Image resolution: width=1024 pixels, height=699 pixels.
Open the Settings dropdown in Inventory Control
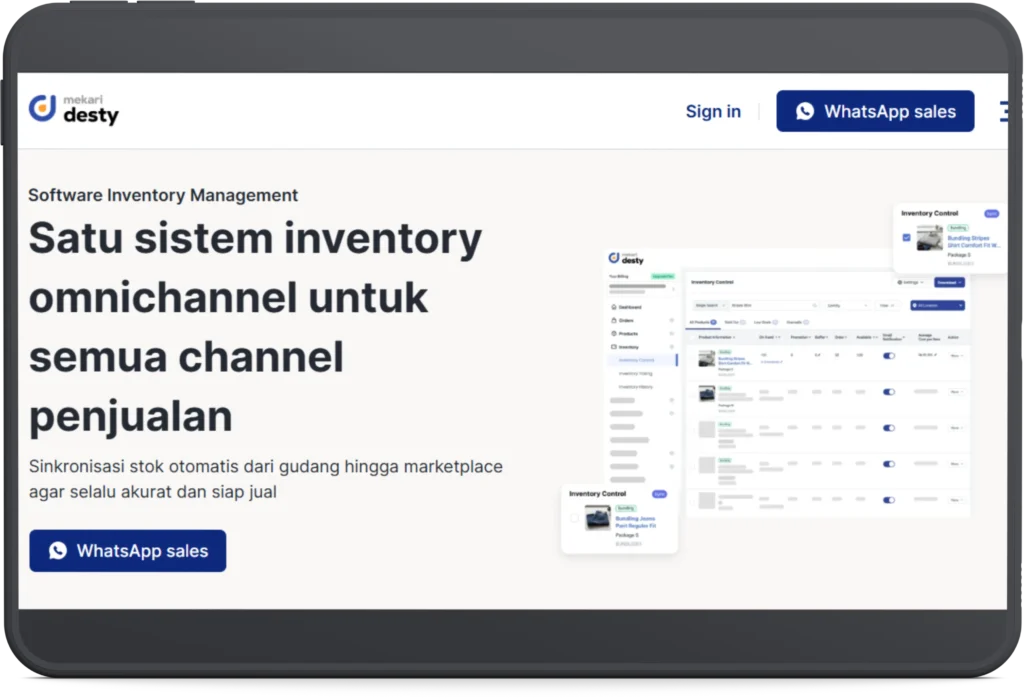pos(910,282)
